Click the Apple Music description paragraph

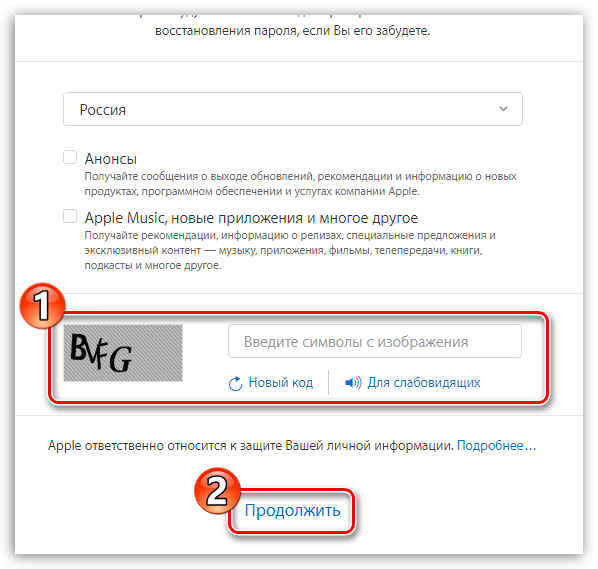(x=290, y=250)
